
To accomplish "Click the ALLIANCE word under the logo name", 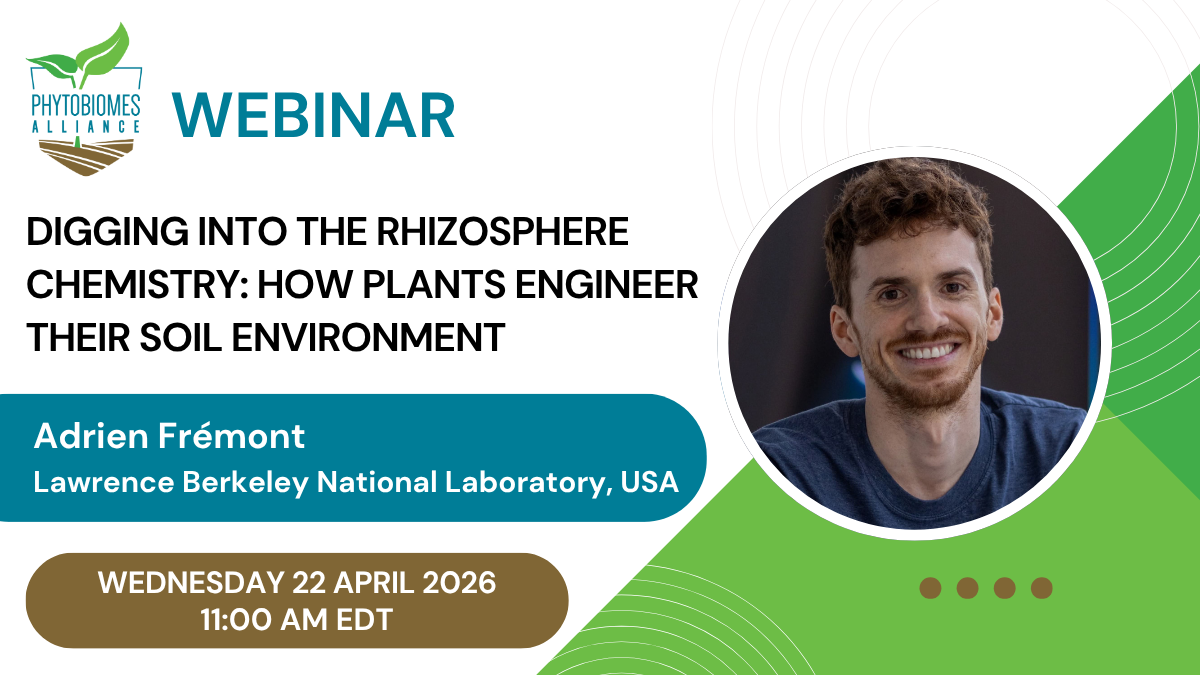I will pos(85,125).
